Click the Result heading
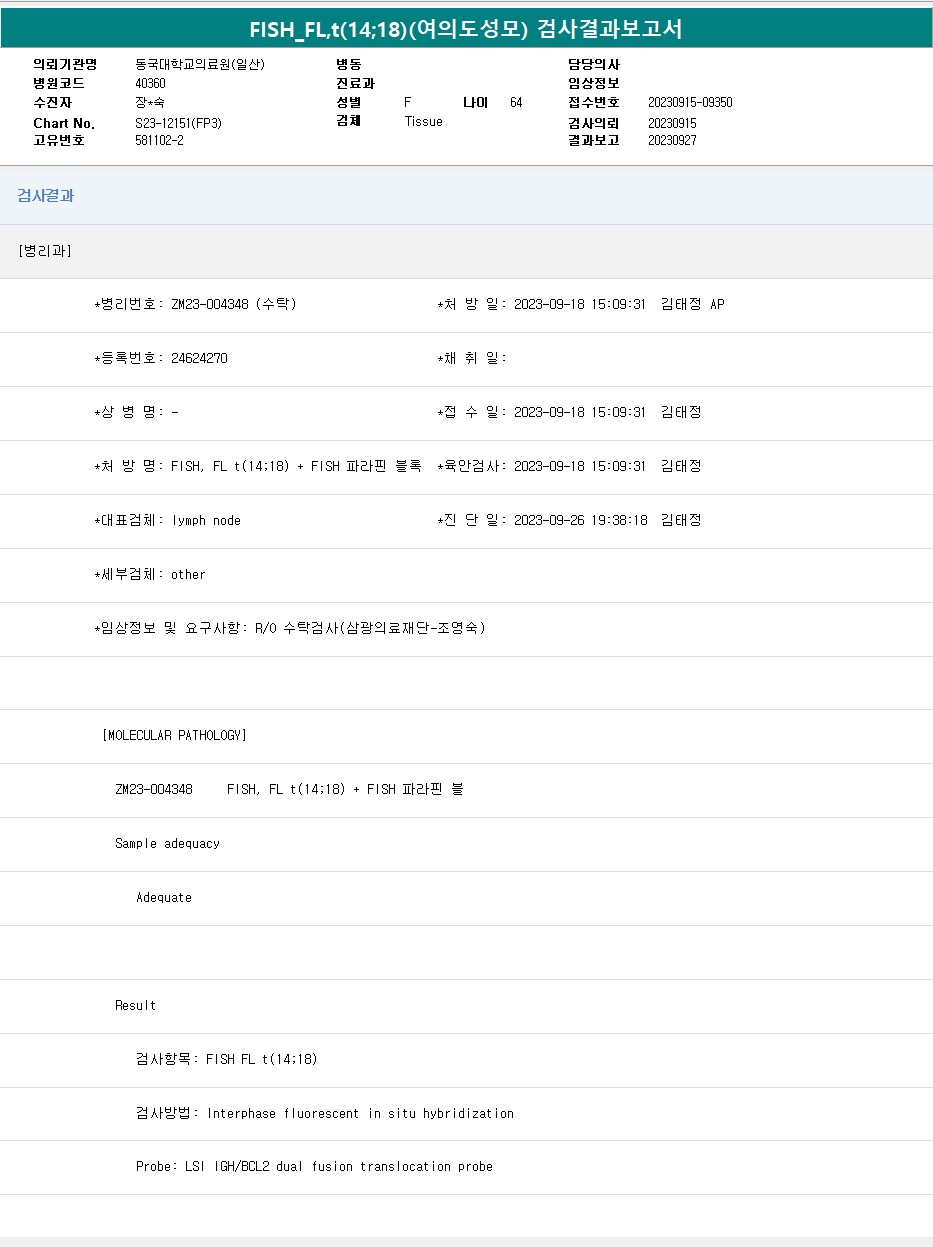933x1247 pixels. (x=135, y=1005)
